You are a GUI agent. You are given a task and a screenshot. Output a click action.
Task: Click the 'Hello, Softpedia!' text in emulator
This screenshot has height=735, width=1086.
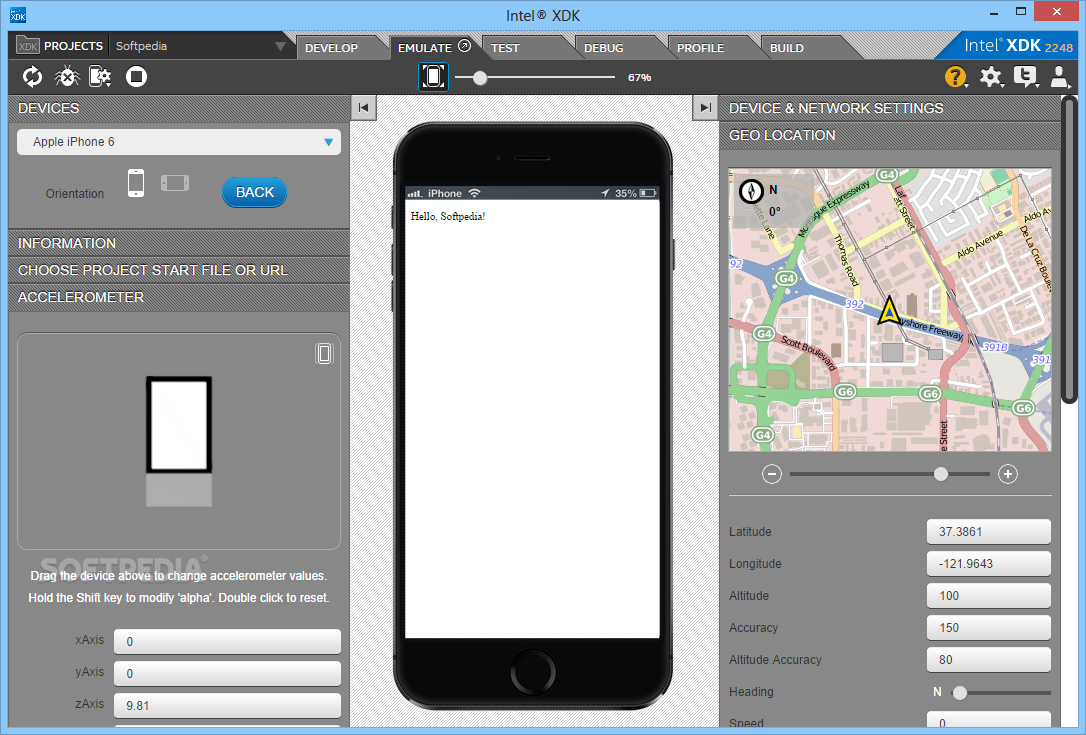[447, 217]
